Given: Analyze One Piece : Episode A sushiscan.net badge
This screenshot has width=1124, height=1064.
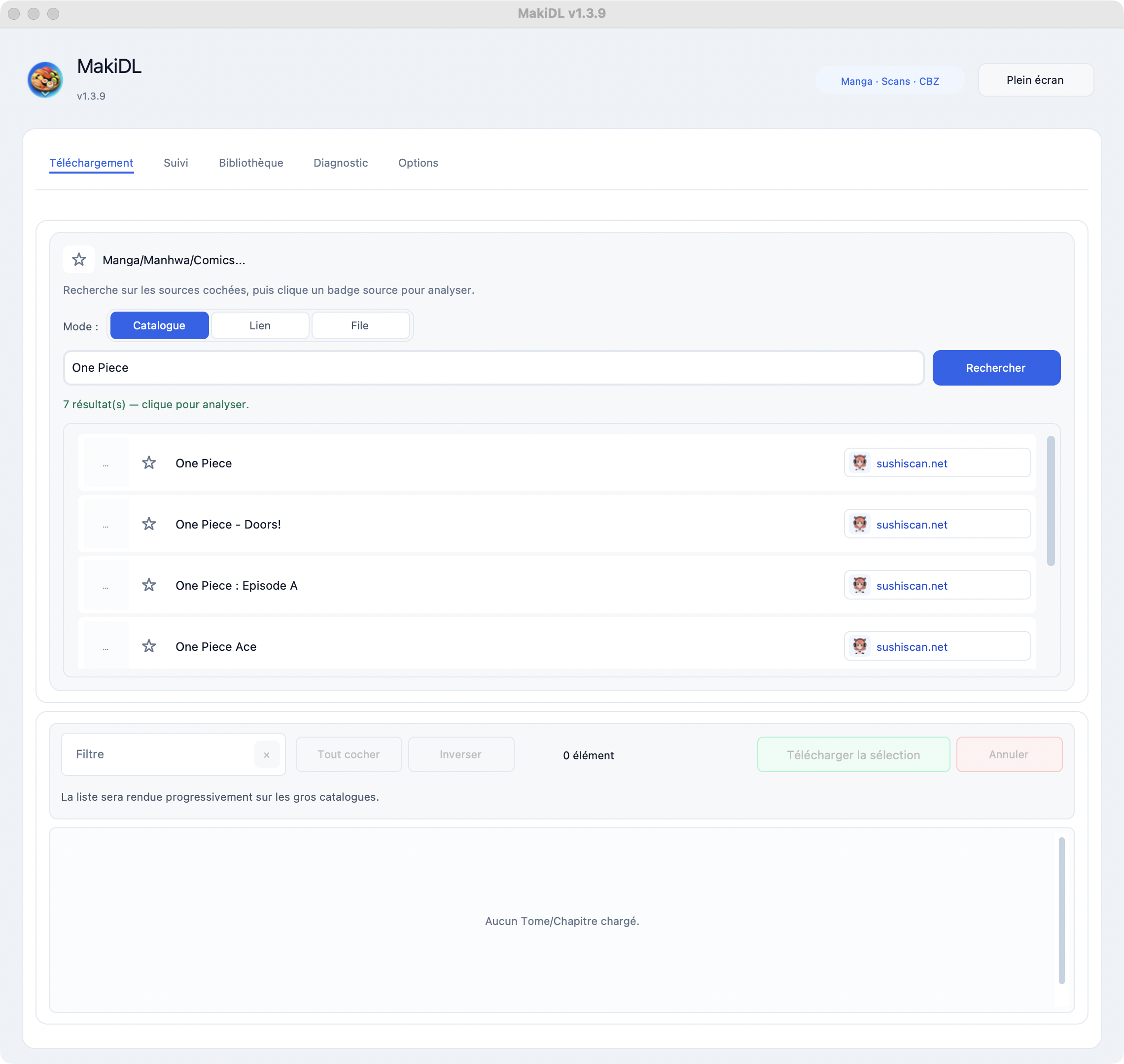Looking at the screenshot, I should pos(937,585).
